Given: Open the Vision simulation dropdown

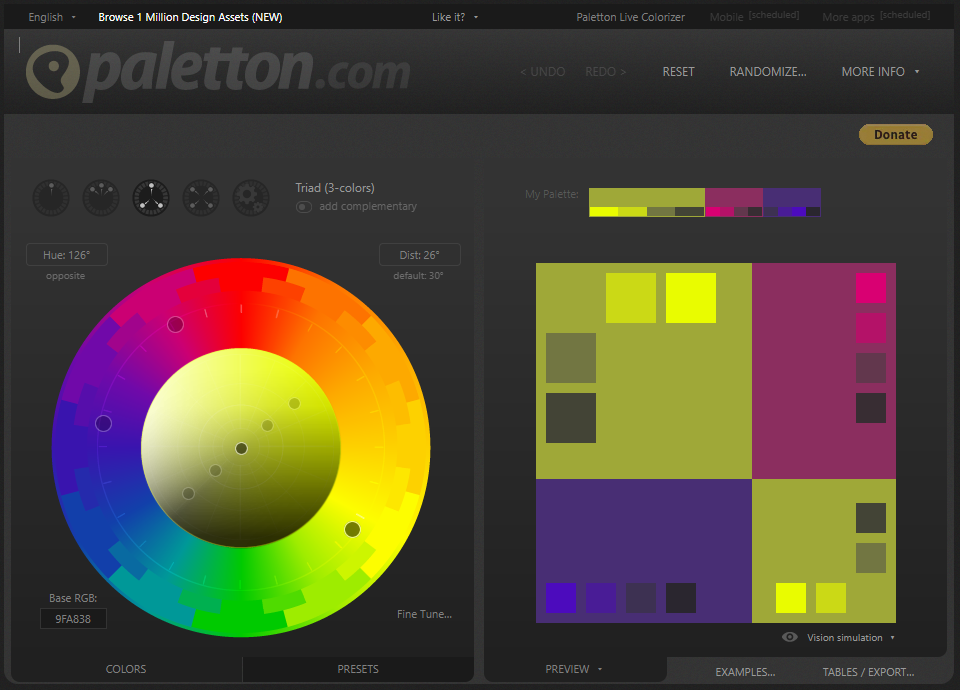Looking at the screenshot, I should (850, 637).
